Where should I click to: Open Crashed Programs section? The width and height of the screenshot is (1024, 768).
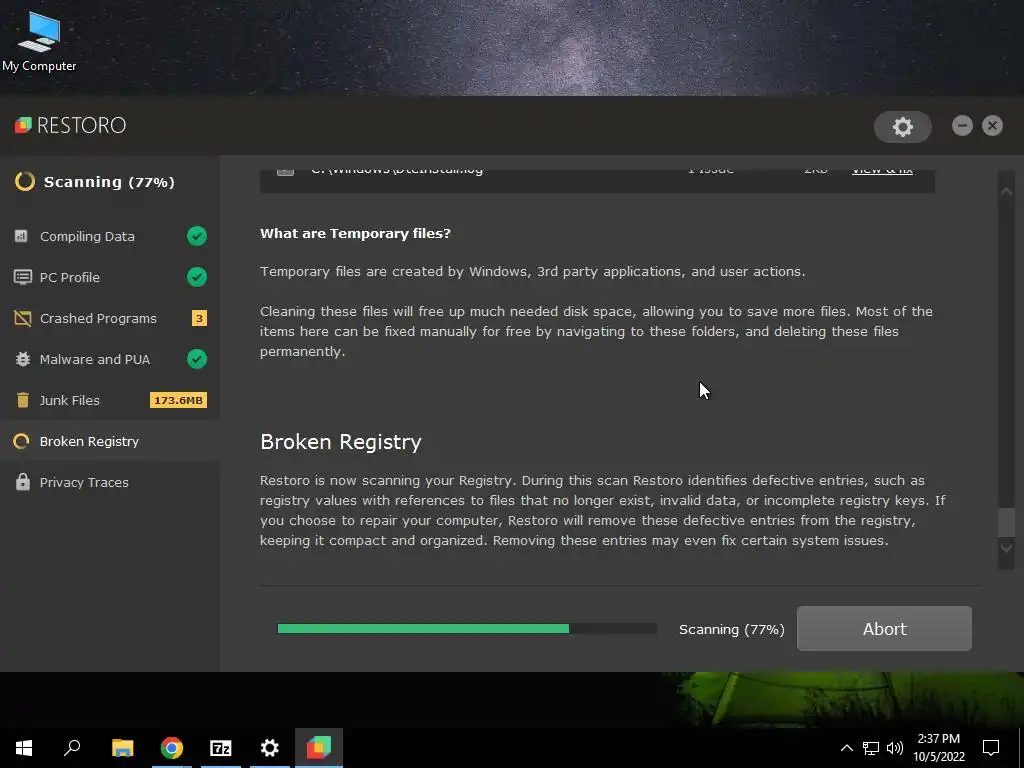tap(110, 318)
